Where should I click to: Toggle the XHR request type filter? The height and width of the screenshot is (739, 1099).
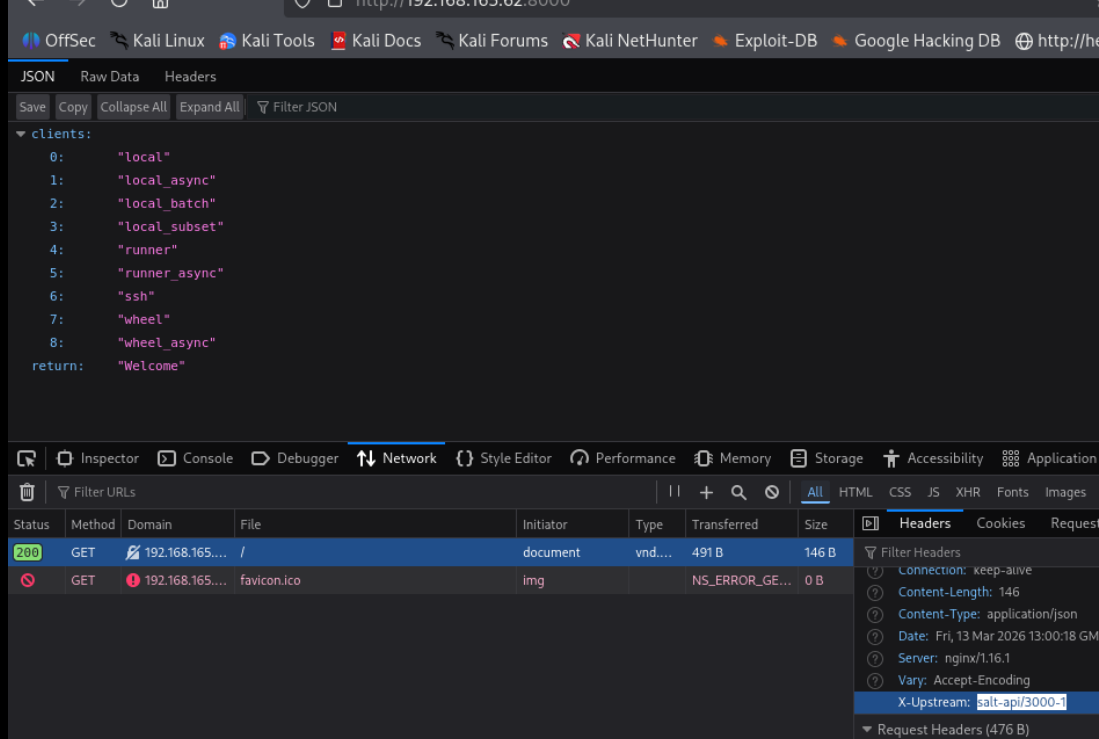tap(967, 492)
